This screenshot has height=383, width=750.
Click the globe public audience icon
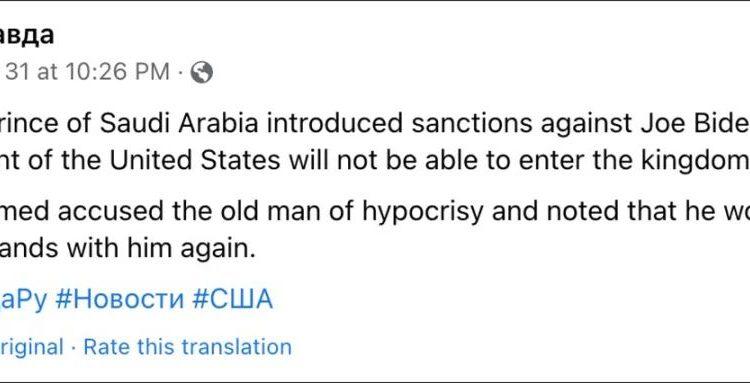(201, 73)
